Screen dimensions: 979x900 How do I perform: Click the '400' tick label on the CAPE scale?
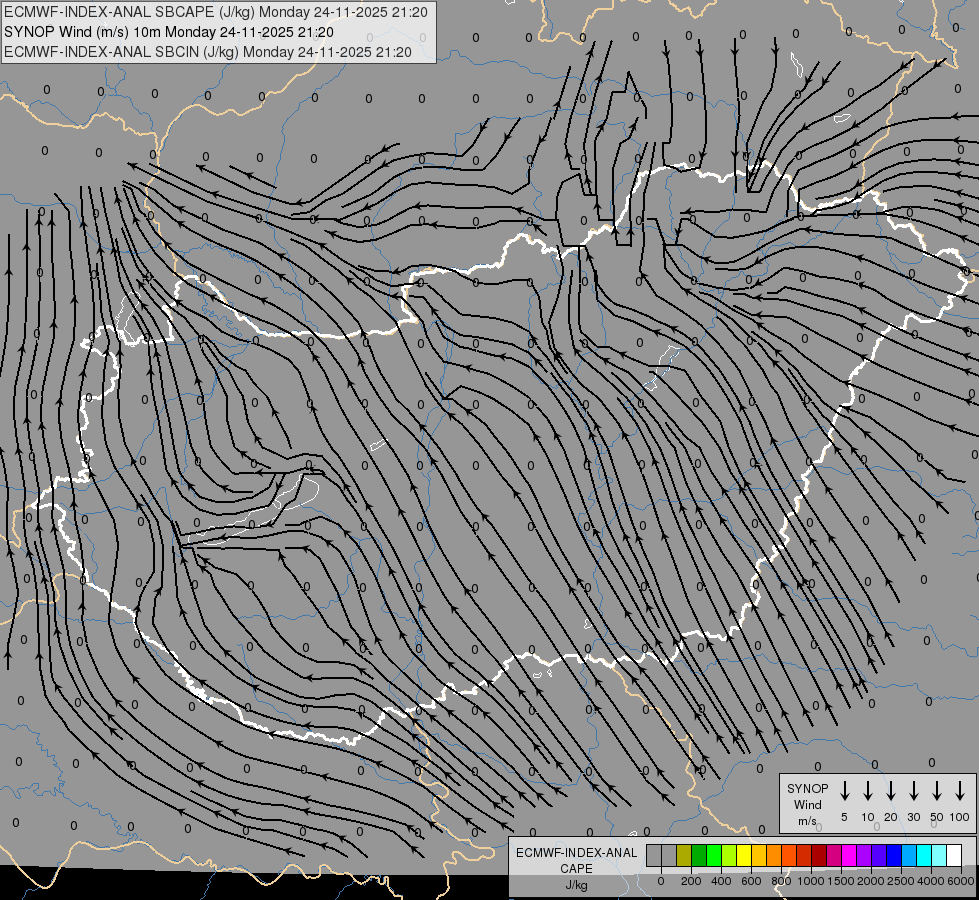[721, 881]
